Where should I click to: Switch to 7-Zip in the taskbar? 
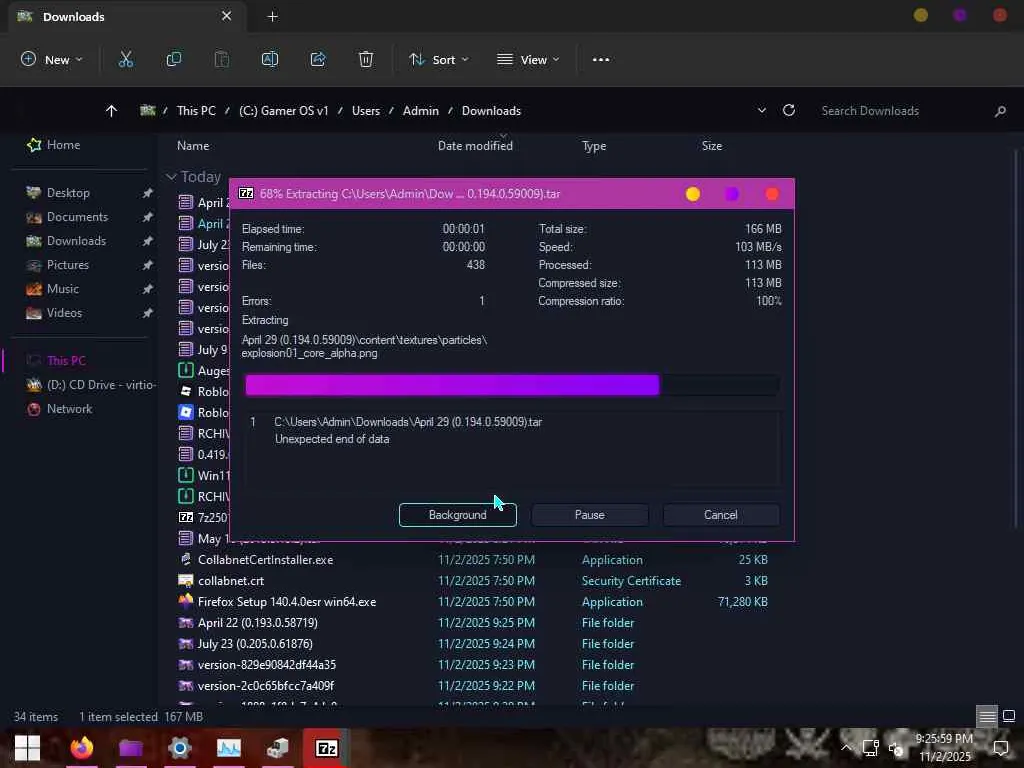coord(327,748)
